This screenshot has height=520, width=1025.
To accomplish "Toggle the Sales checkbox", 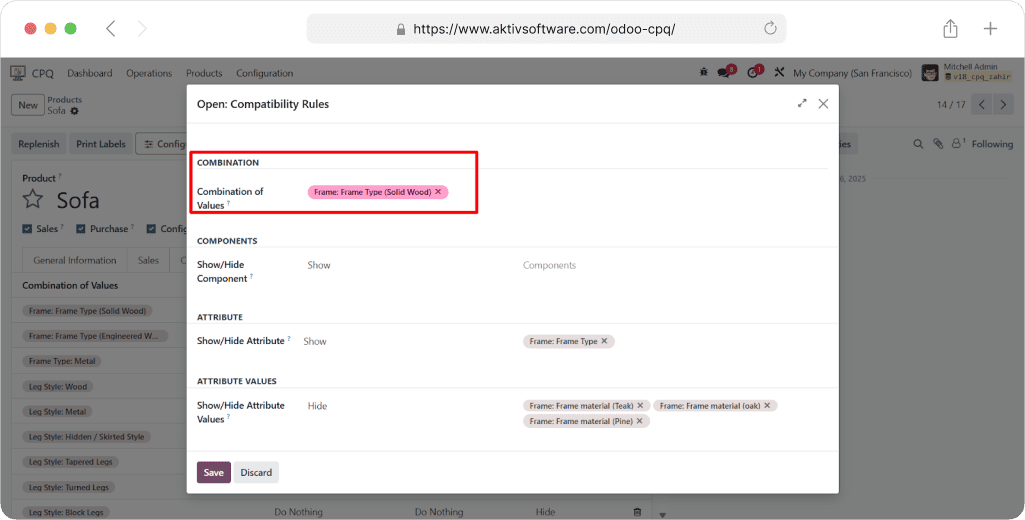I will (27, 229).
